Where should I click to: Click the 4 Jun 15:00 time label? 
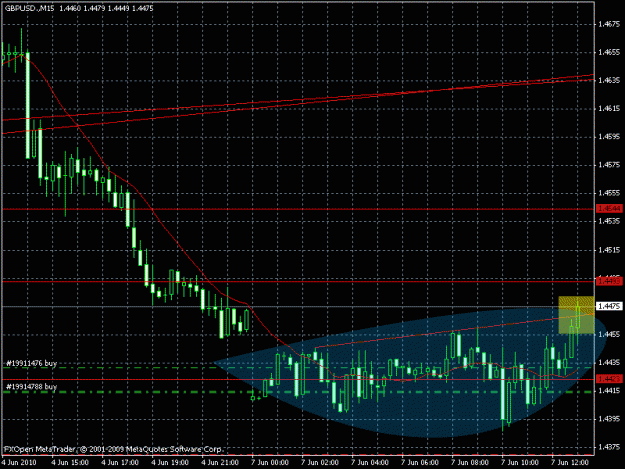pyautogui.click(x=70, y=463)
